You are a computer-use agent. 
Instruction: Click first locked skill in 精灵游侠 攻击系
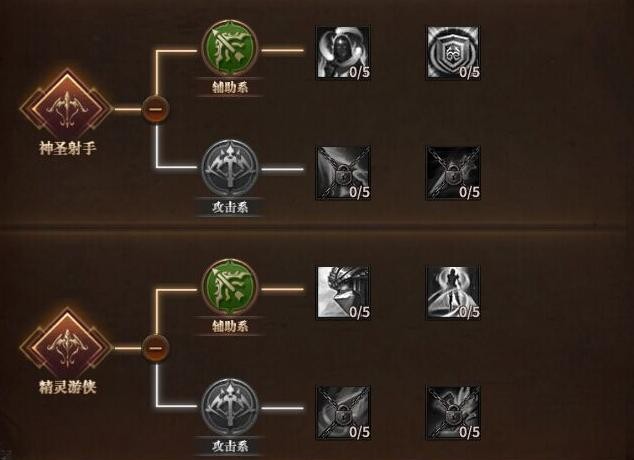[343, 413]
